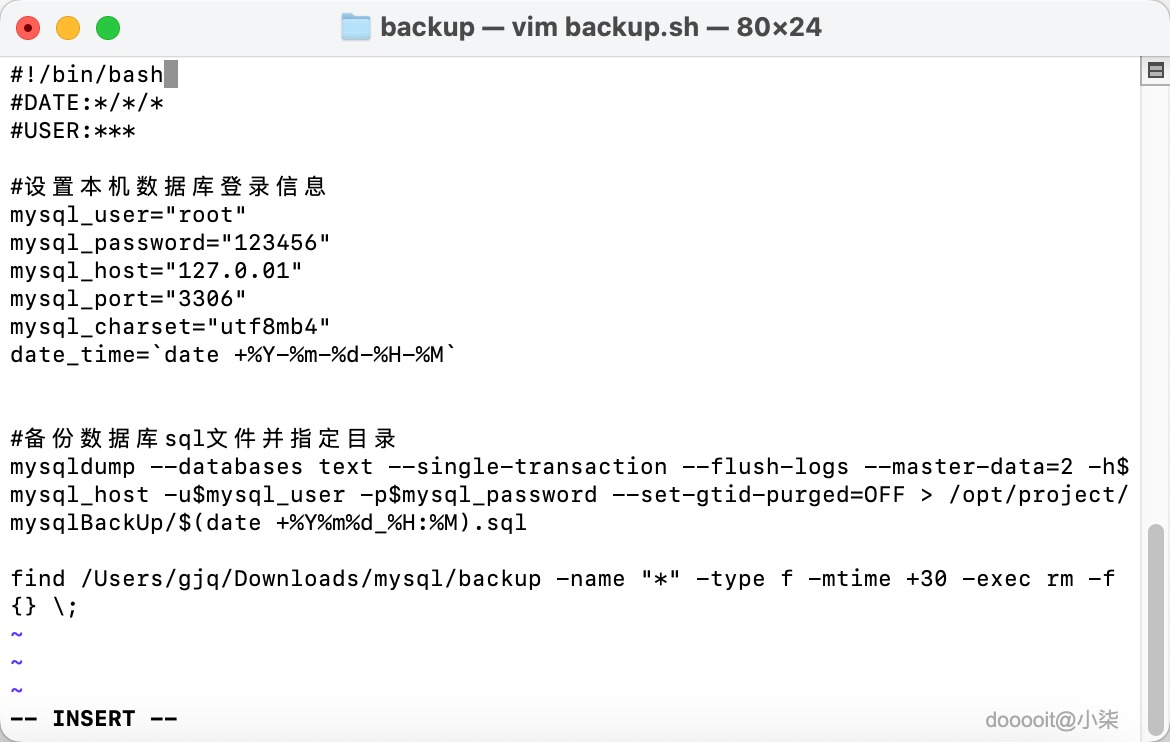
Task: Click the split pane icon above scrollbar
Action: pyautogui.click(x=1155, y=70)
